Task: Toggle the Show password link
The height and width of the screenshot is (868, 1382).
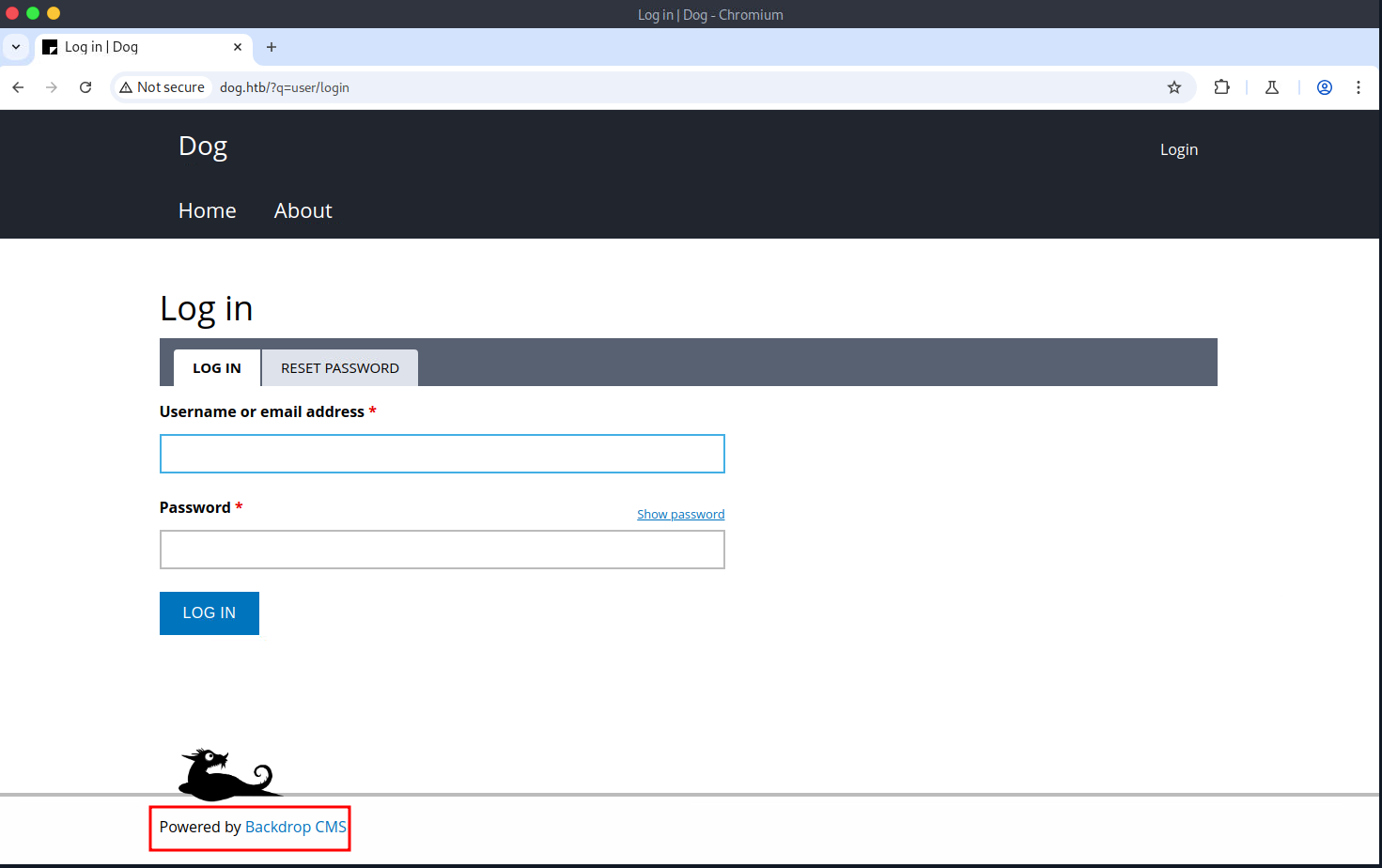Action: 681,514
